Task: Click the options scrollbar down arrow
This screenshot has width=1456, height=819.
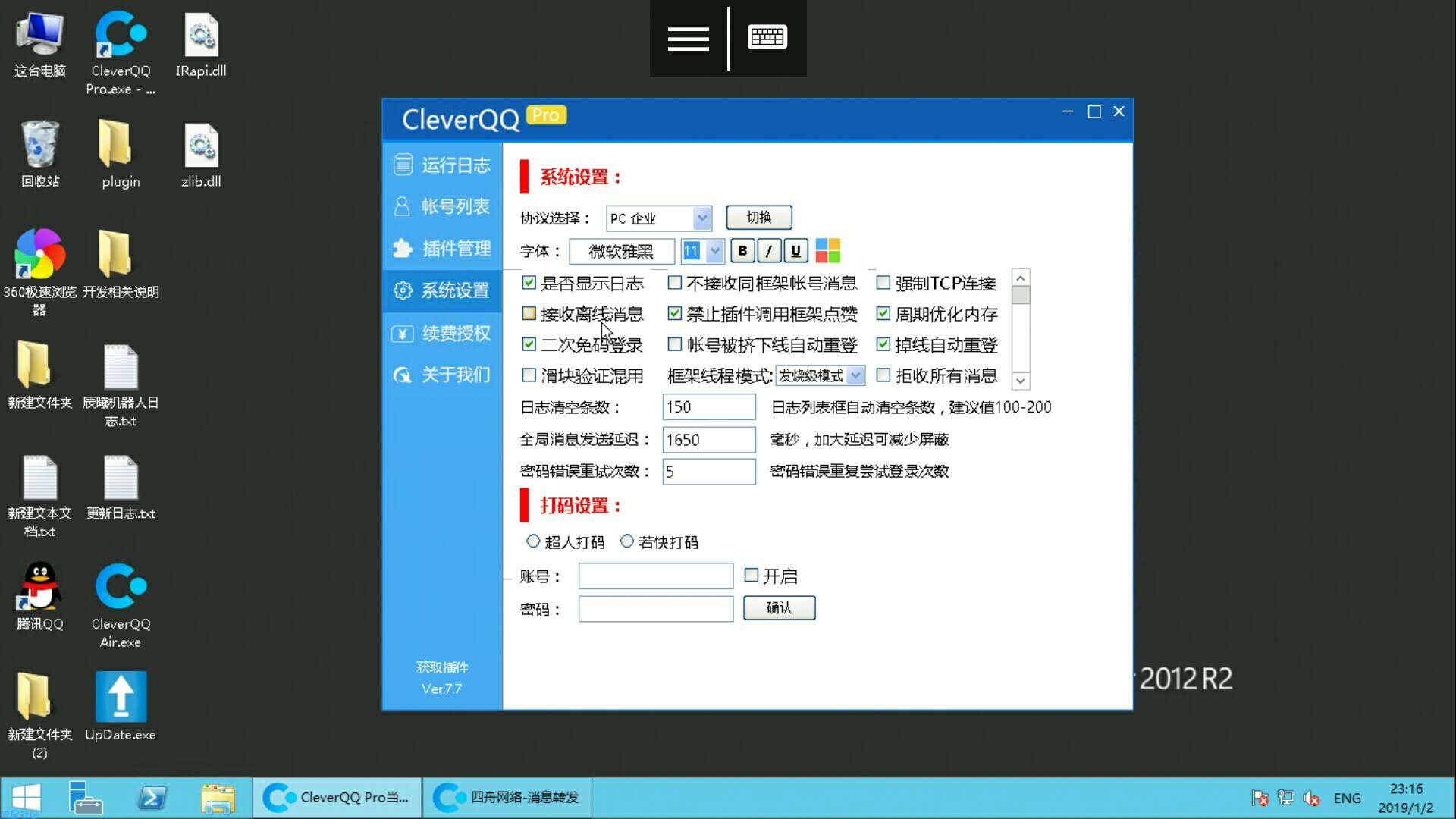Action: pyautogui.click(x=1021, y=381)
